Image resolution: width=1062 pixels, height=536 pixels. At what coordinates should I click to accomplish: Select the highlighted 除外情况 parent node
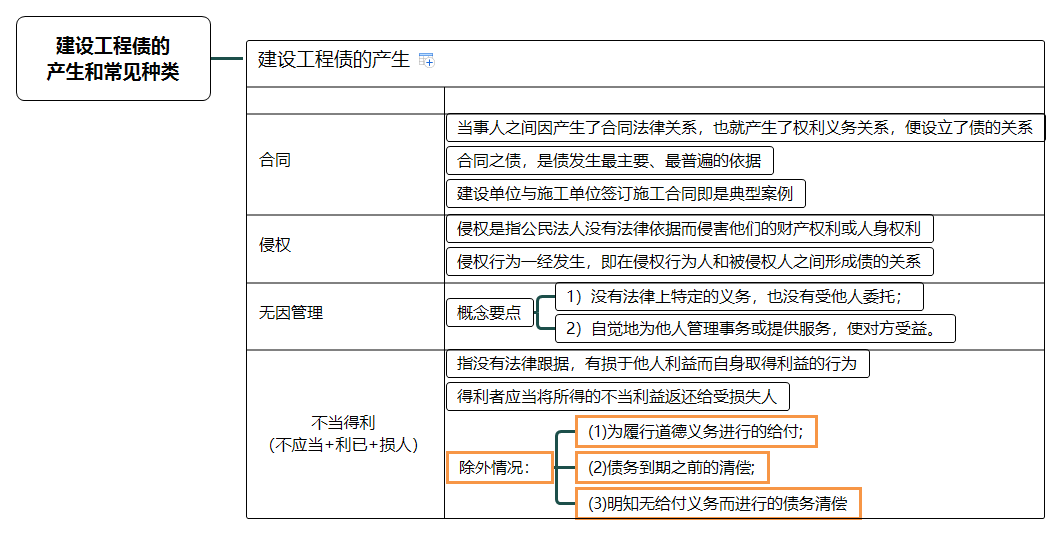tap(499, 467)
